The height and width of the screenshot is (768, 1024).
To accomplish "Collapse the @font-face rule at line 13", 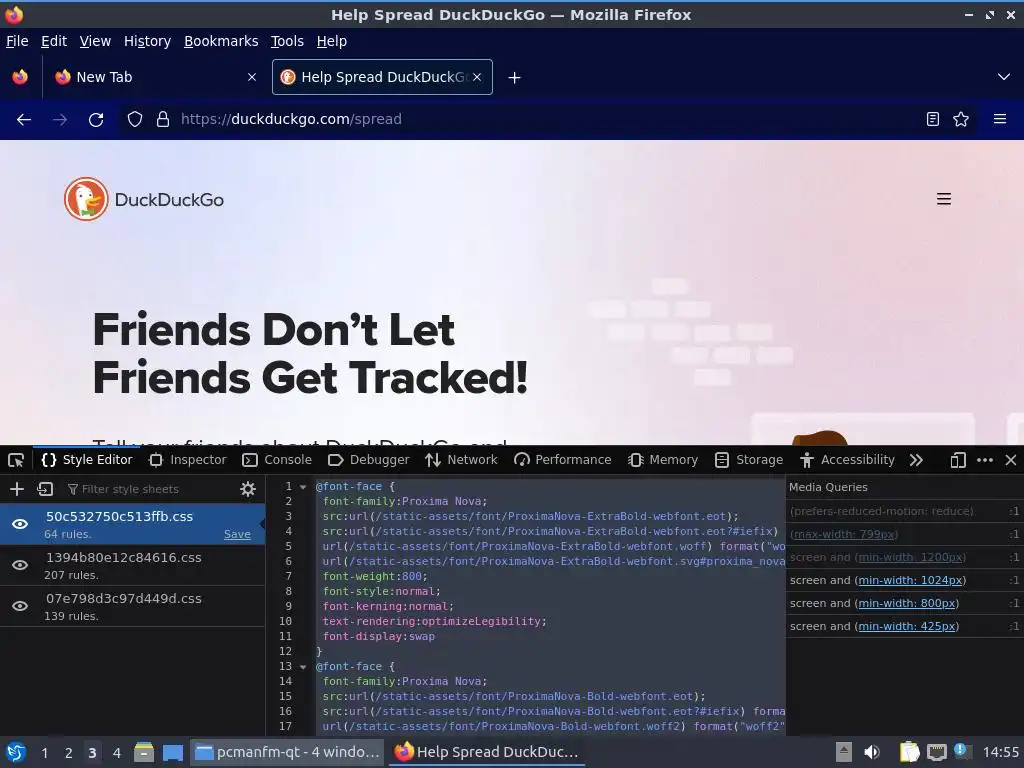I will point(303,667).
